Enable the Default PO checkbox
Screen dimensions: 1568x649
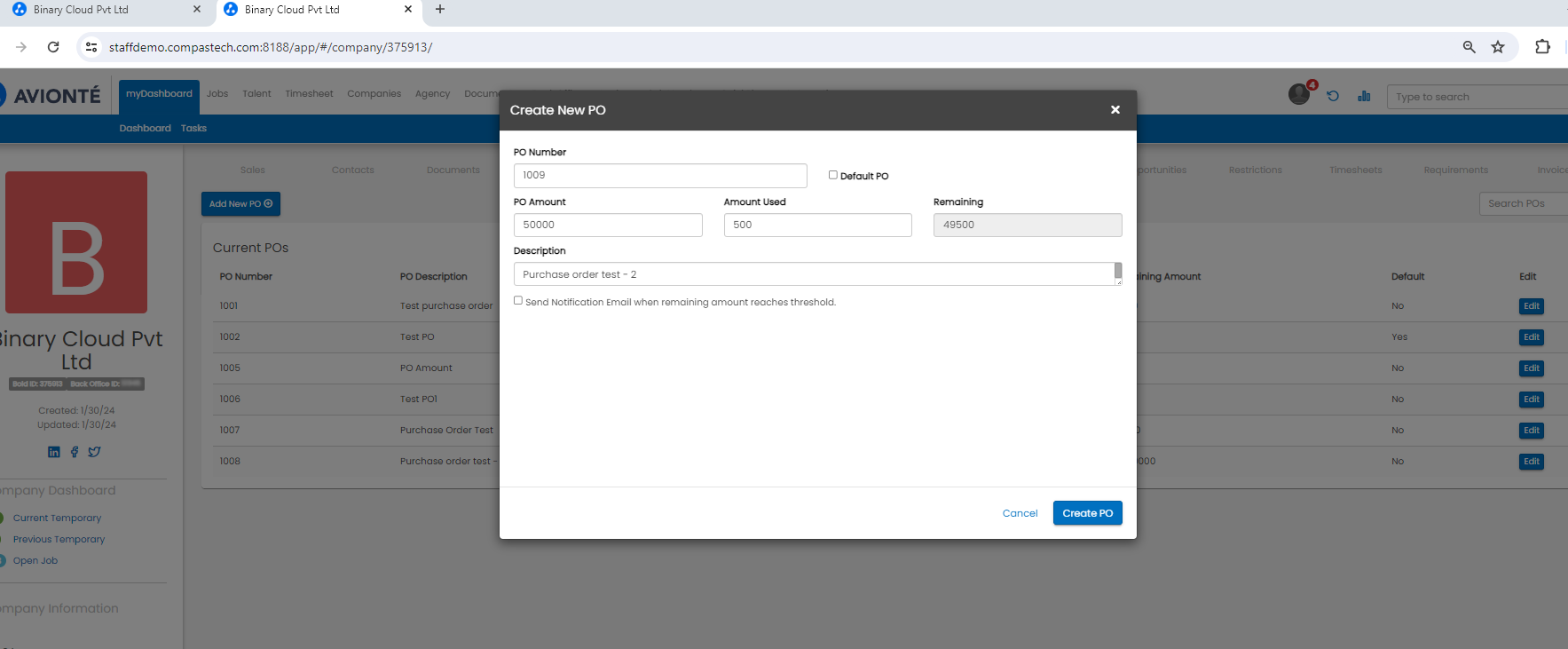click(x=833, y=175)
